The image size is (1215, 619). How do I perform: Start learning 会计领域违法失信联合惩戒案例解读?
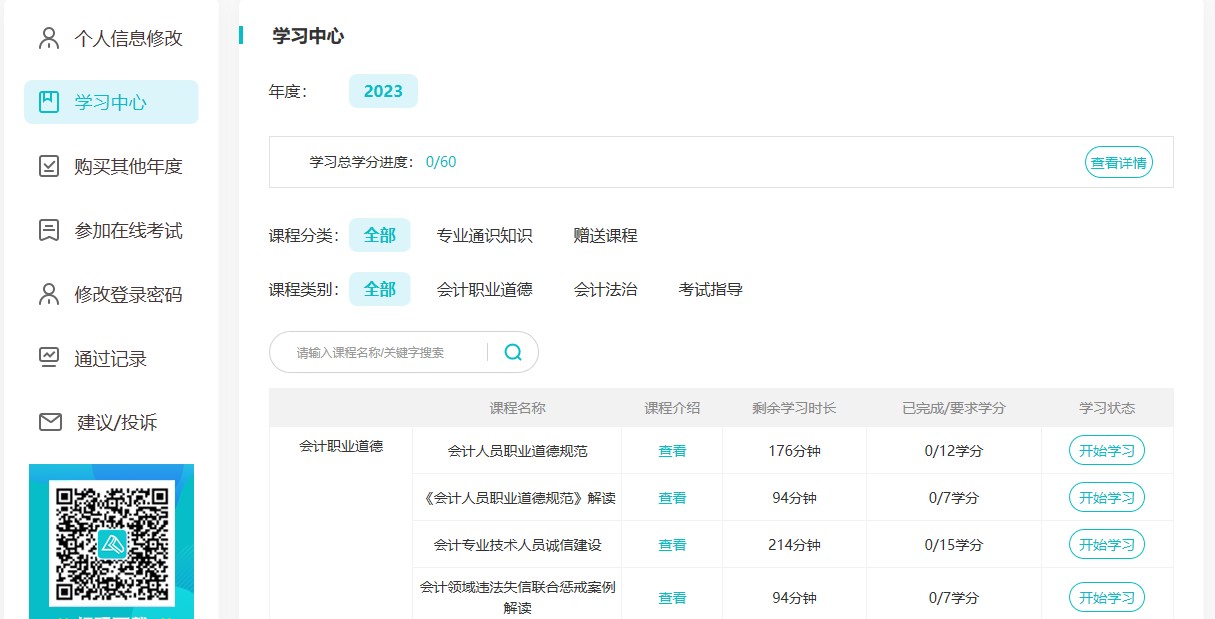[x=1107, y=598]
